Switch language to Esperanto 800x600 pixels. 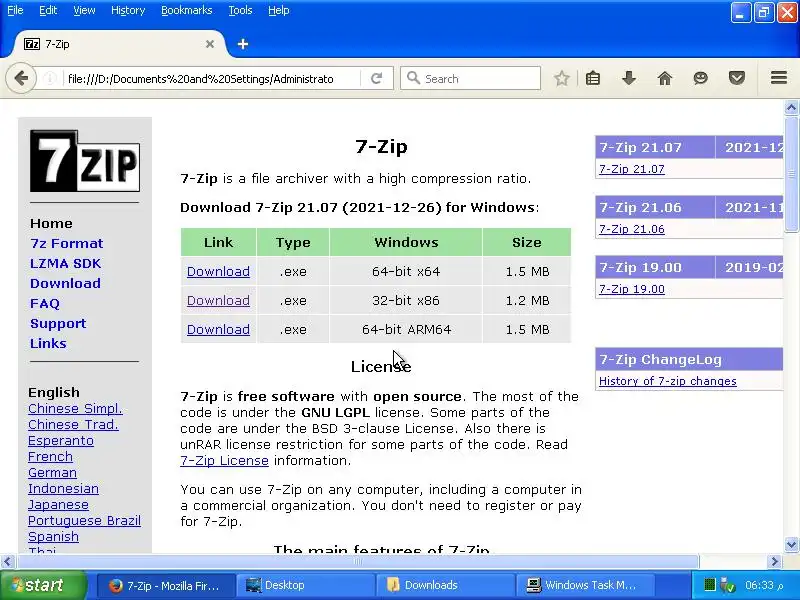61,440
